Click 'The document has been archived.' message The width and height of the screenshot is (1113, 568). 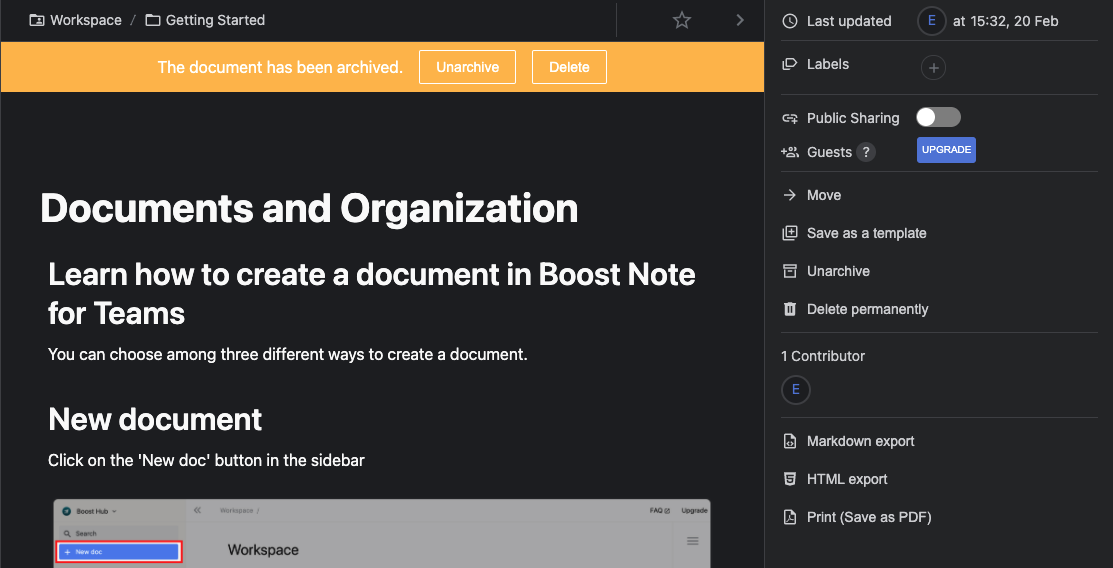coord(280,67)
